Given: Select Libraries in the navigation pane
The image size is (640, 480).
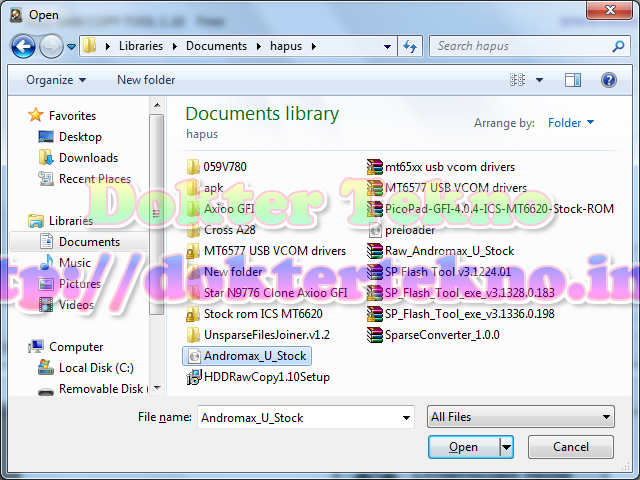Looking at the screenshot, I should tap(60, 221).
